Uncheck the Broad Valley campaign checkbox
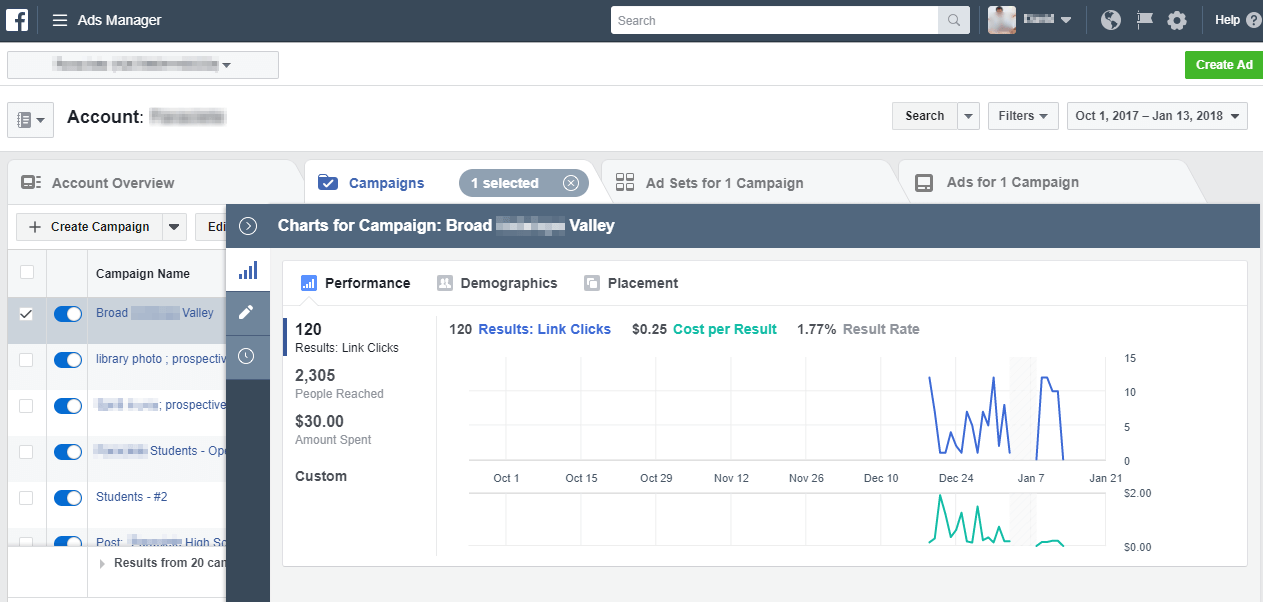 click(27, 314)
